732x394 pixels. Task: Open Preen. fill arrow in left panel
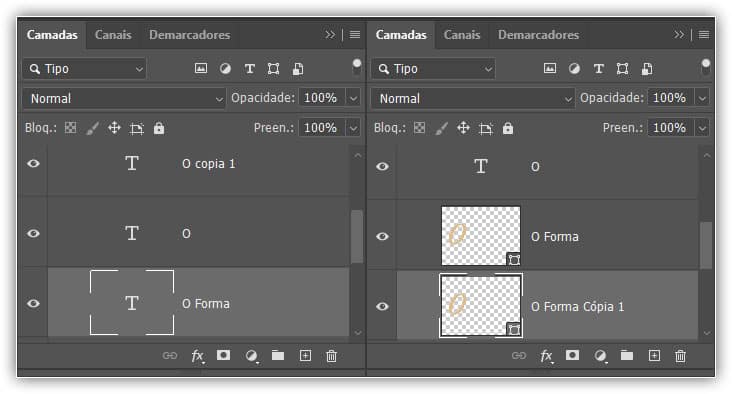(353, 128)
